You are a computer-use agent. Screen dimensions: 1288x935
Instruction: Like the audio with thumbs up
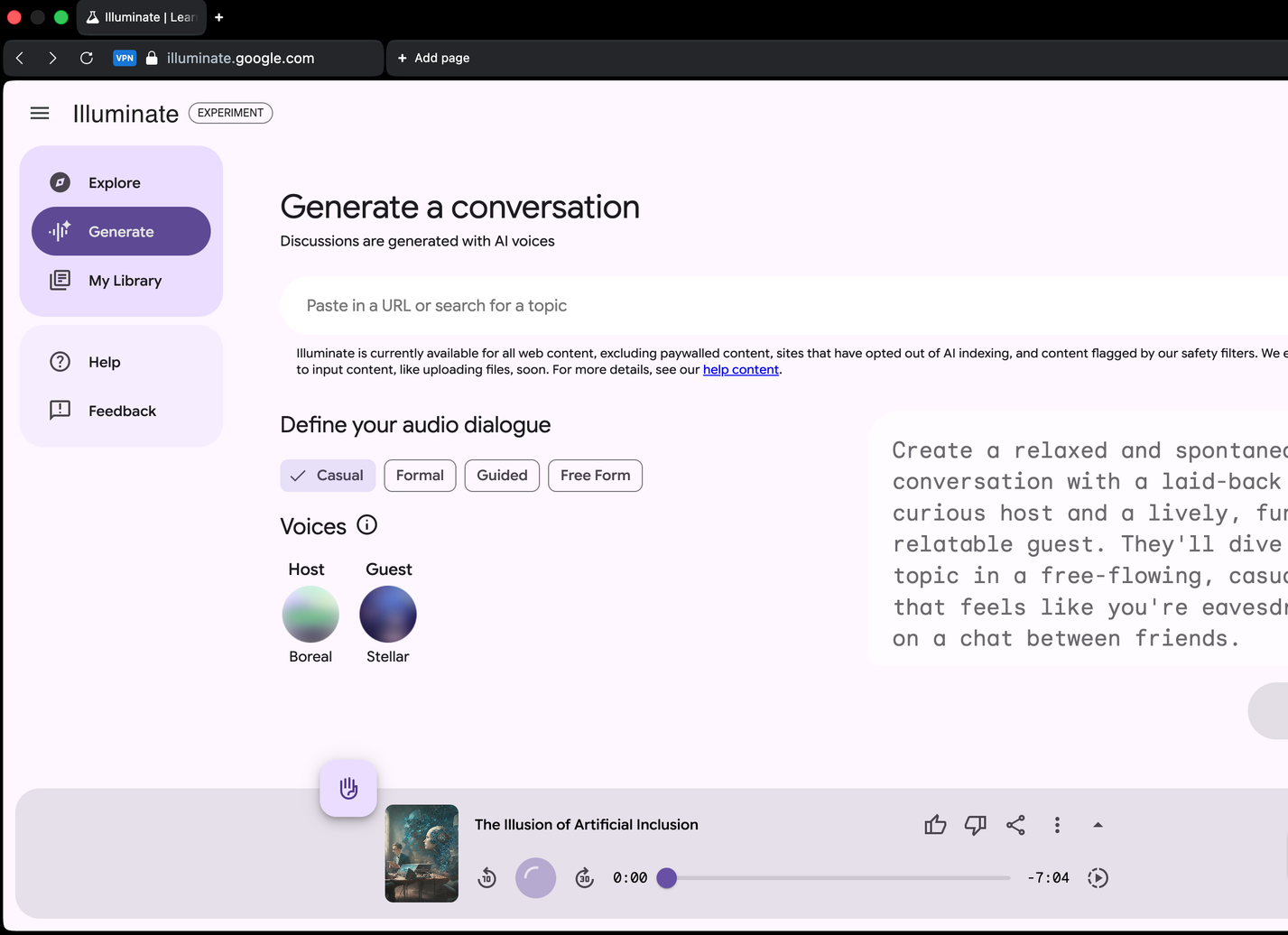tap(935, 825)
